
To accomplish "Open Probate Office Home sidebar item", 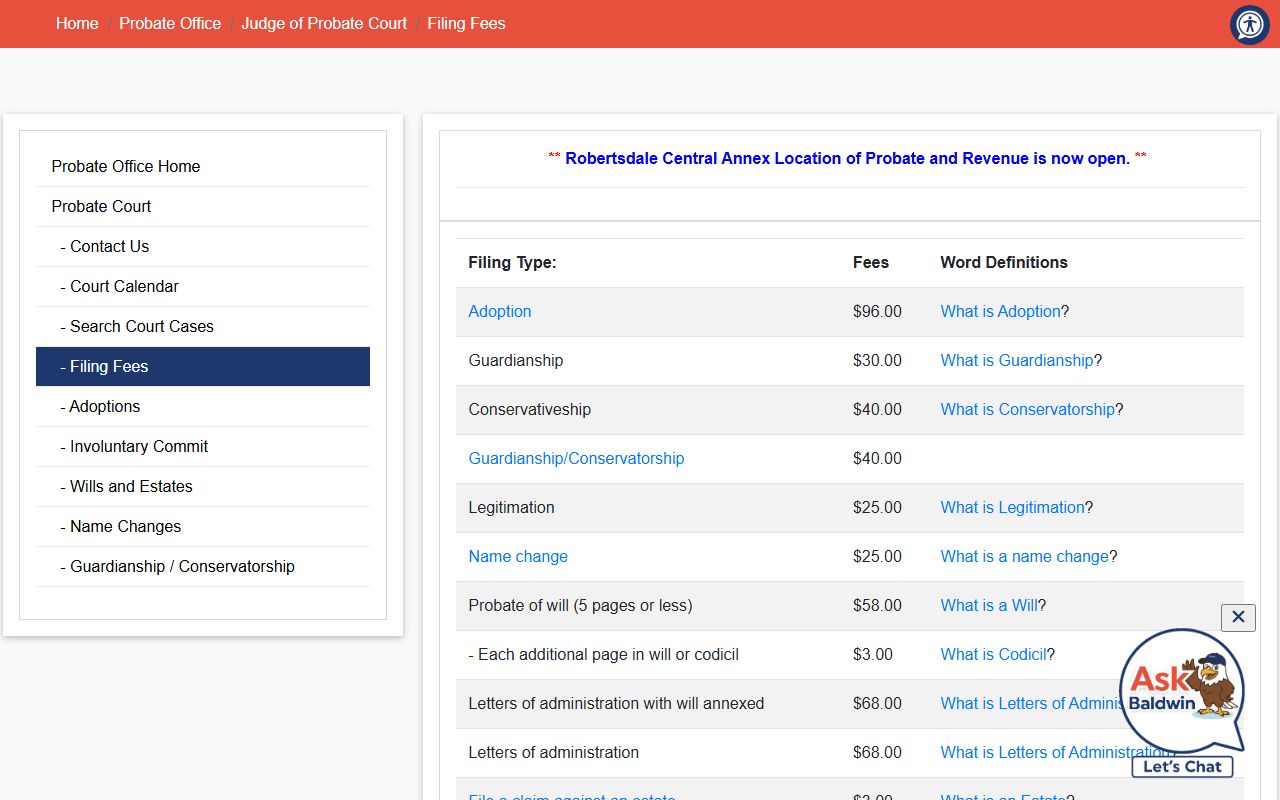I will [x=203, y=167].
